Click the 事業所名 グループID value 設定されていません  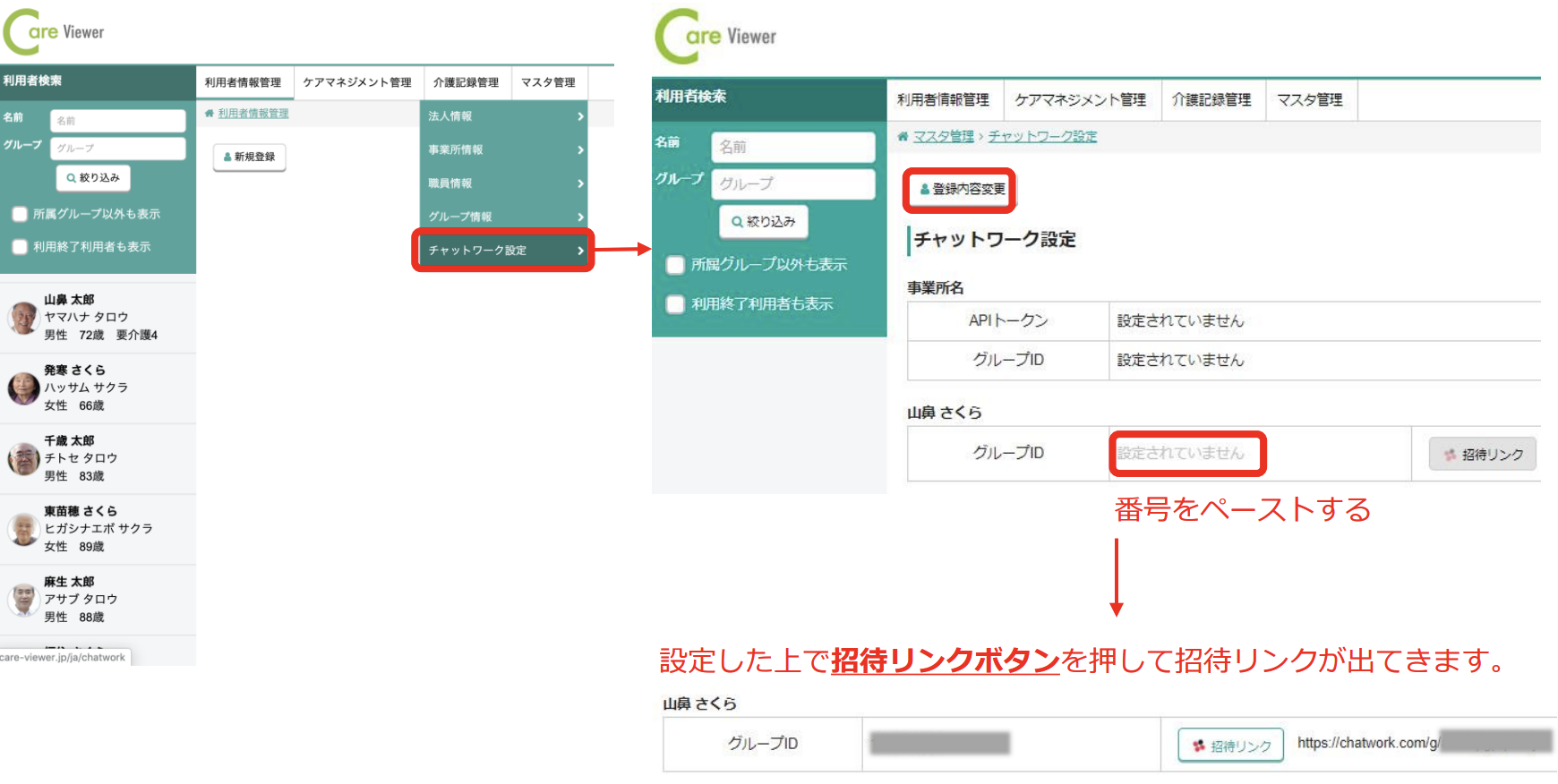coord(1180,360)
